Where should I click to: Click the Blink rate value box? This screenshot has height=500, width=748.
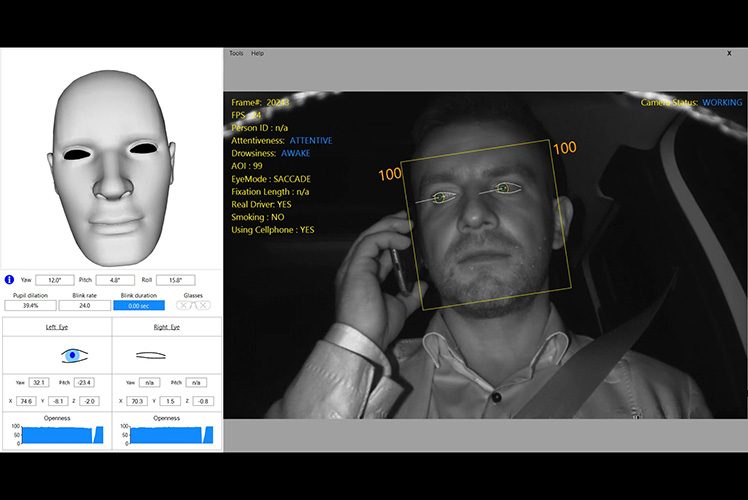85,305
